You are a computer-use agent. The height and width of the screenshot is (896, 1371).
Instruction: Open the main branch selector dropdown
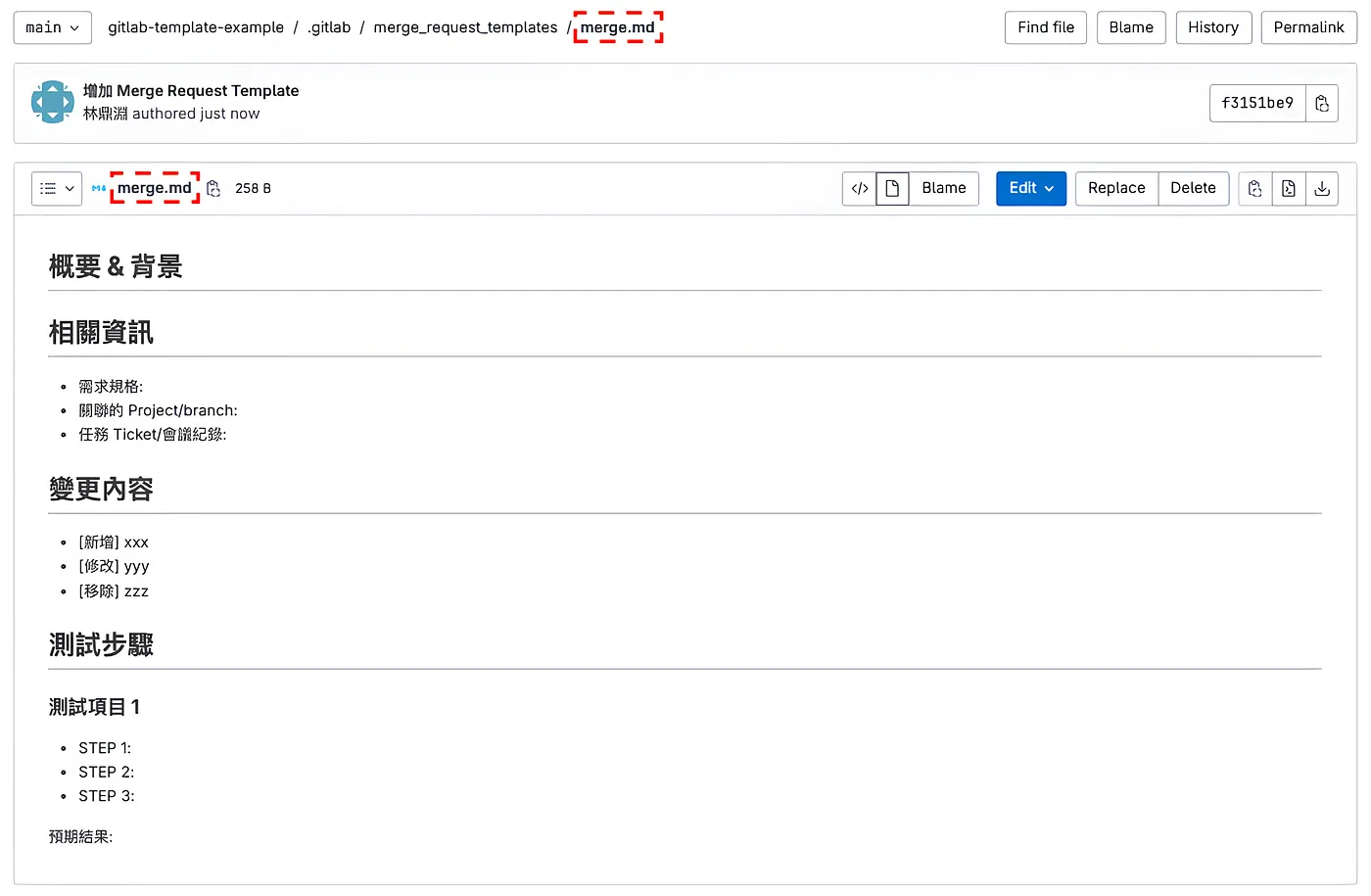53,27
